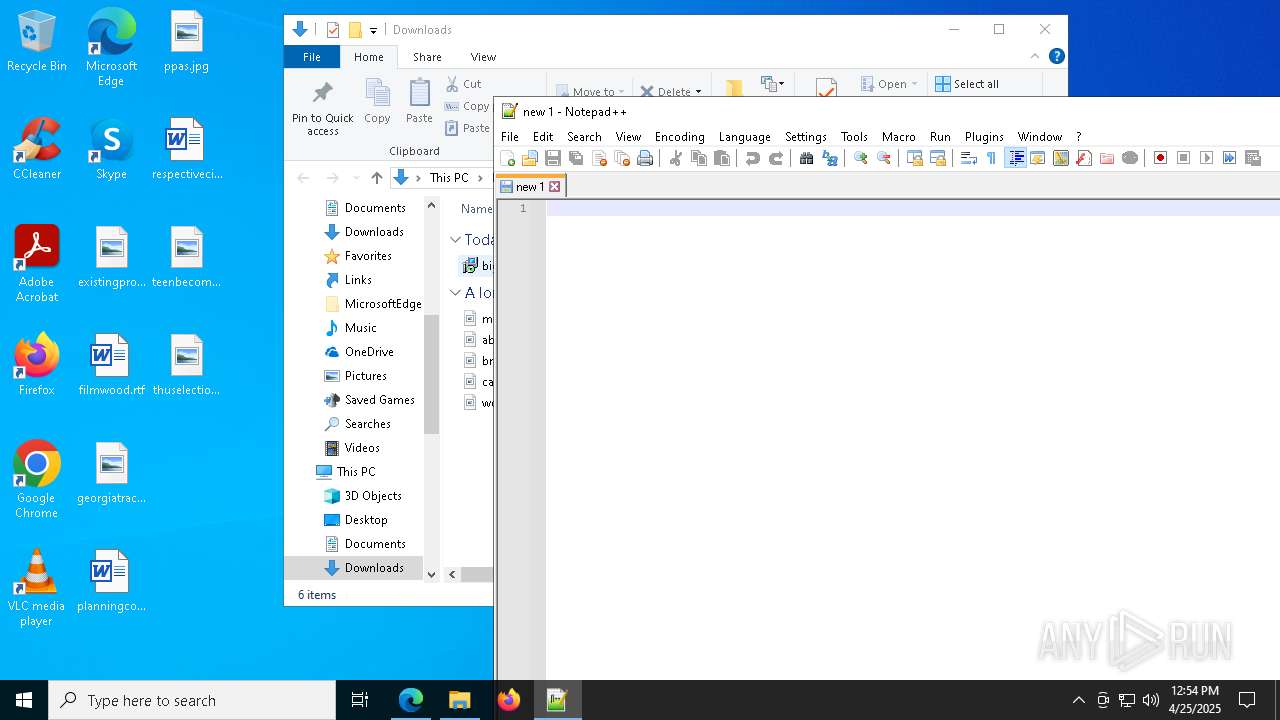The image size is (1280, 720).
Task: Open Quick Access Toolbar customize dropdown arrow
Action: 373,30
